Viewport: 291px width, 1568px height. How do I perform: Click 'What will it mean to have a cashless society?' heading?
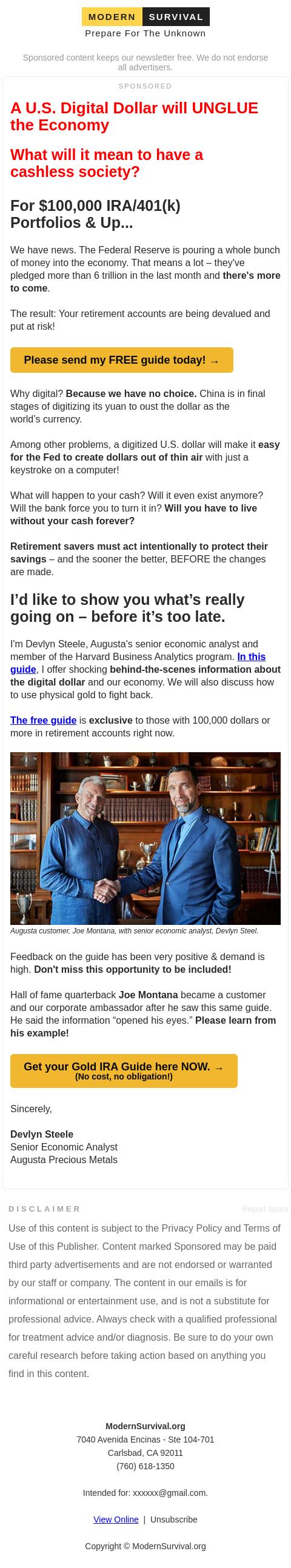107,163
